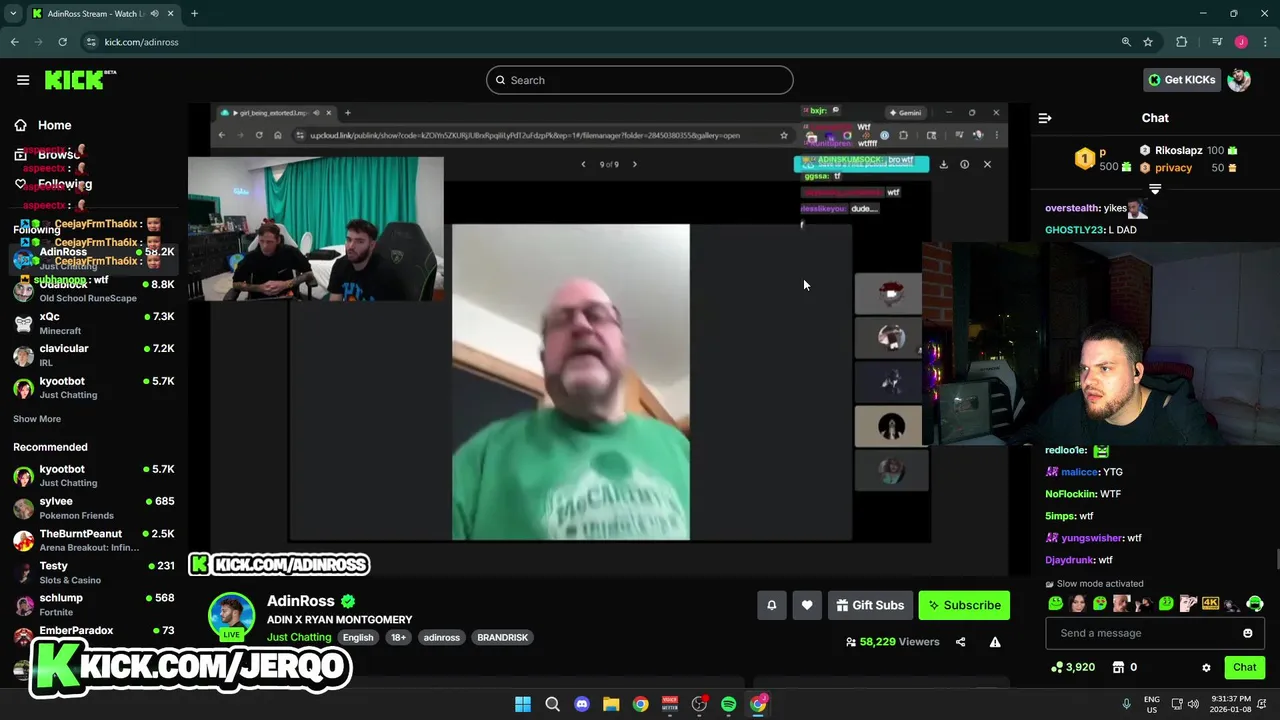Screen dimensions: 1280x720
Task: Click username GHOSTLY23 in chat
Action: click(x=1075, y=230)
